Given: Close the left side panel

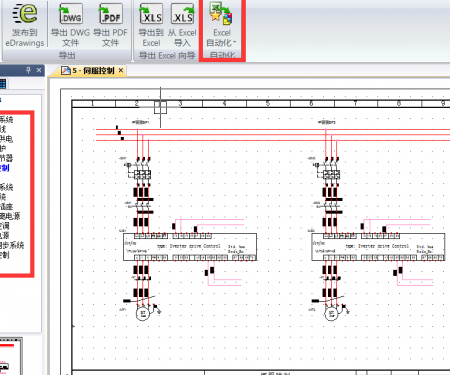Looking at the screenshot, I should 39,70.
